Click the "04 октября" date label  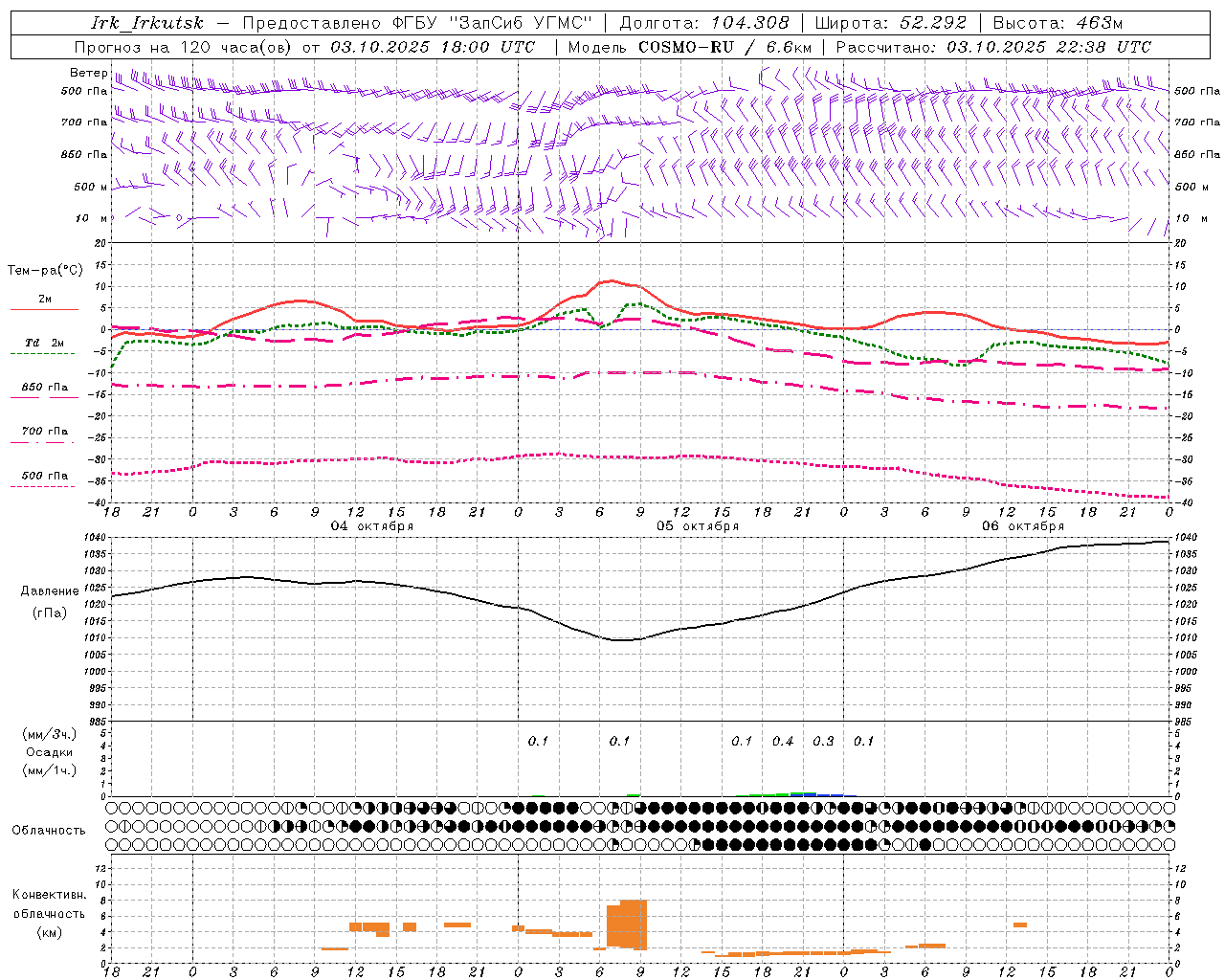pos(372,526)
